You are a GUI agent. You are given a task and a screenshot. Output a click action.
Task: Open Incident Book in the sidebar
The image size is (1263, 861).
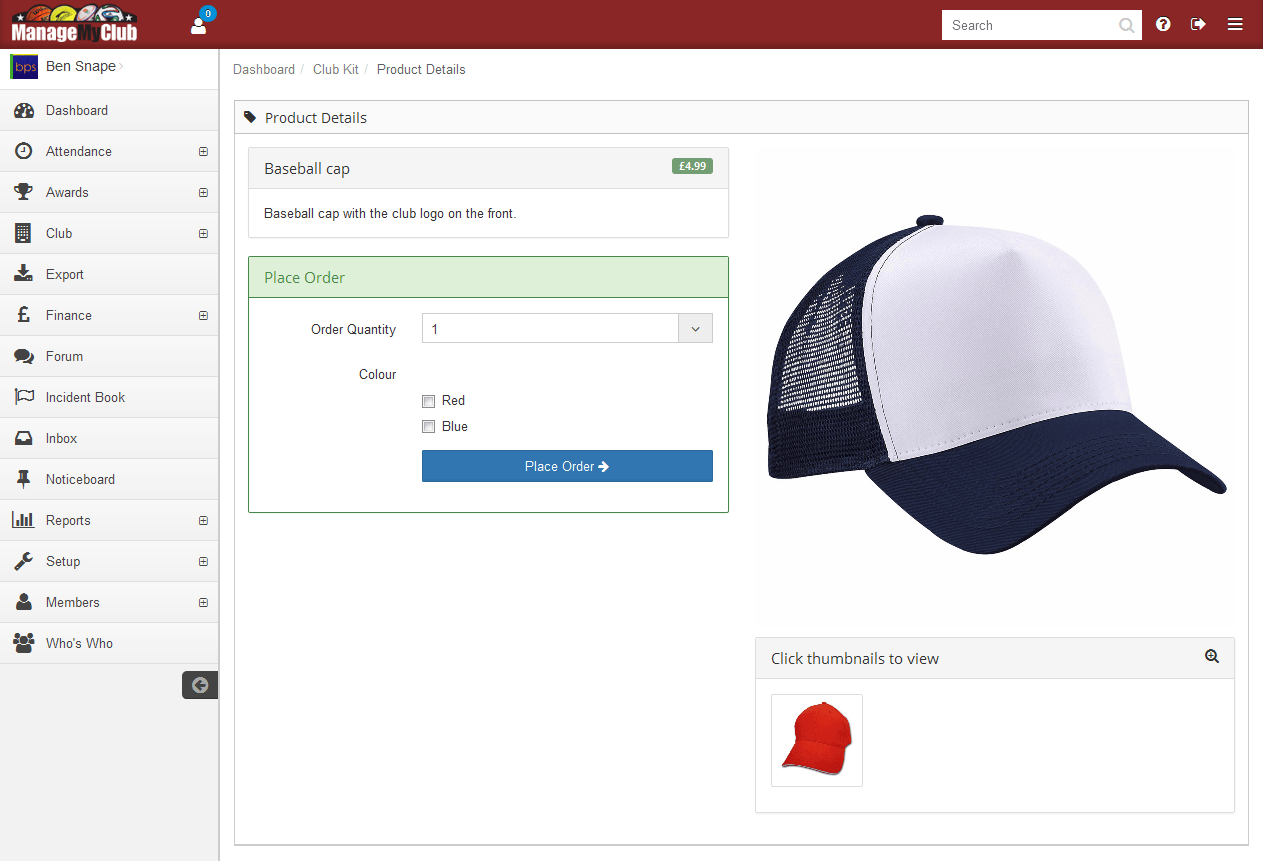coord(109,397)
